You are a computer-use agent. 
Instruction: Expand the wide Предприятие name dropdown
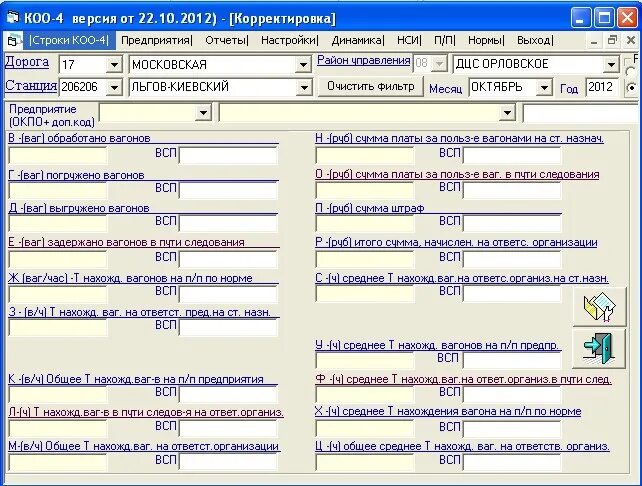pos(507,112)
